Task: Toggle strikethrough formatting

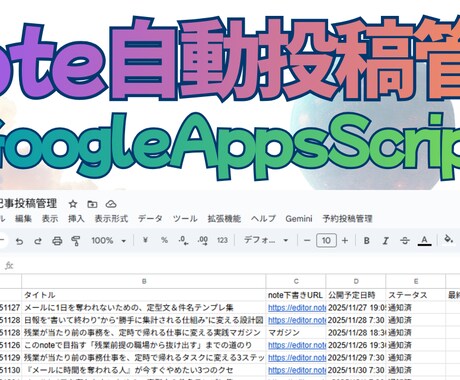Action: 405,241
